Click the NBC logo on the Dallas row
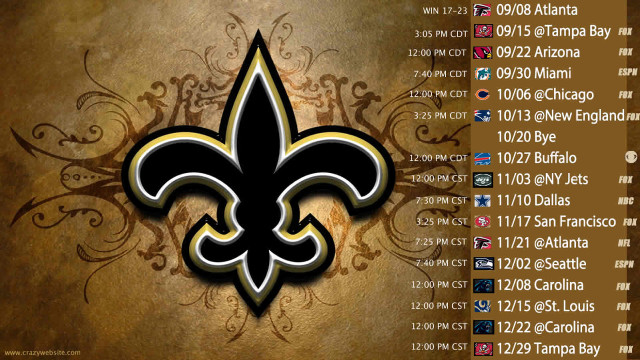 pyautogui.click(x=625, y=201)
